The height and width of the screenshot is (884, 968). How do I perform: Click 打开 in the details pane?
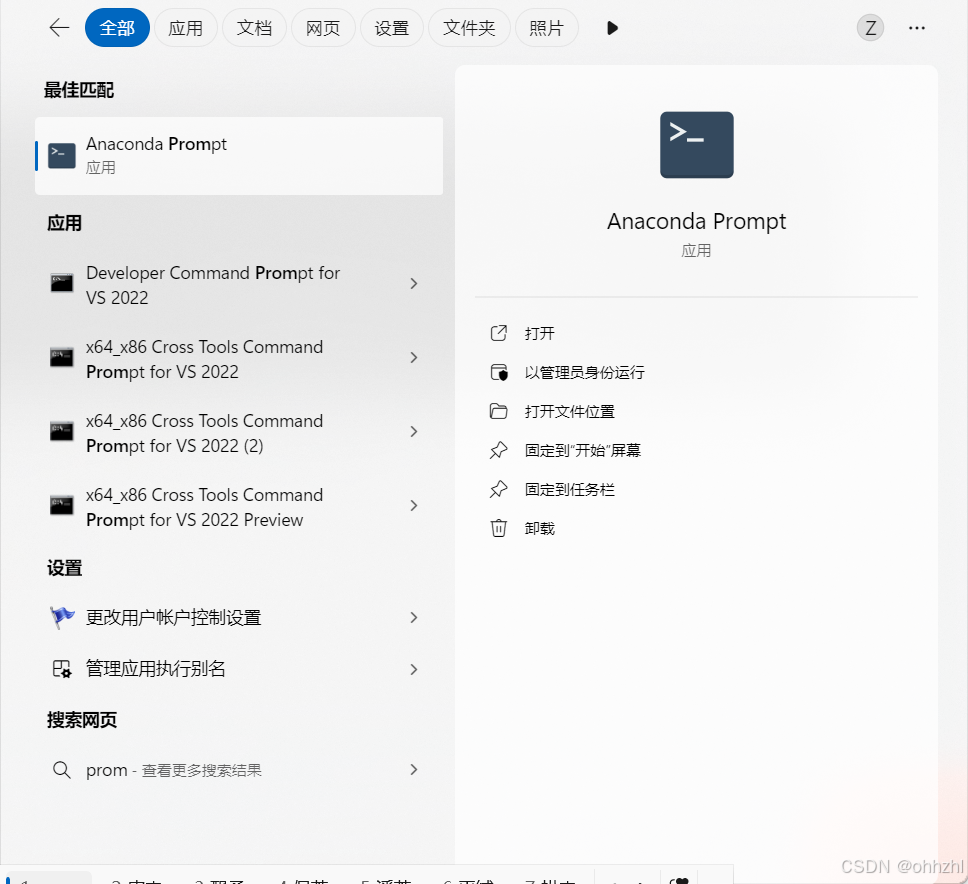click(x=540, y=333)
